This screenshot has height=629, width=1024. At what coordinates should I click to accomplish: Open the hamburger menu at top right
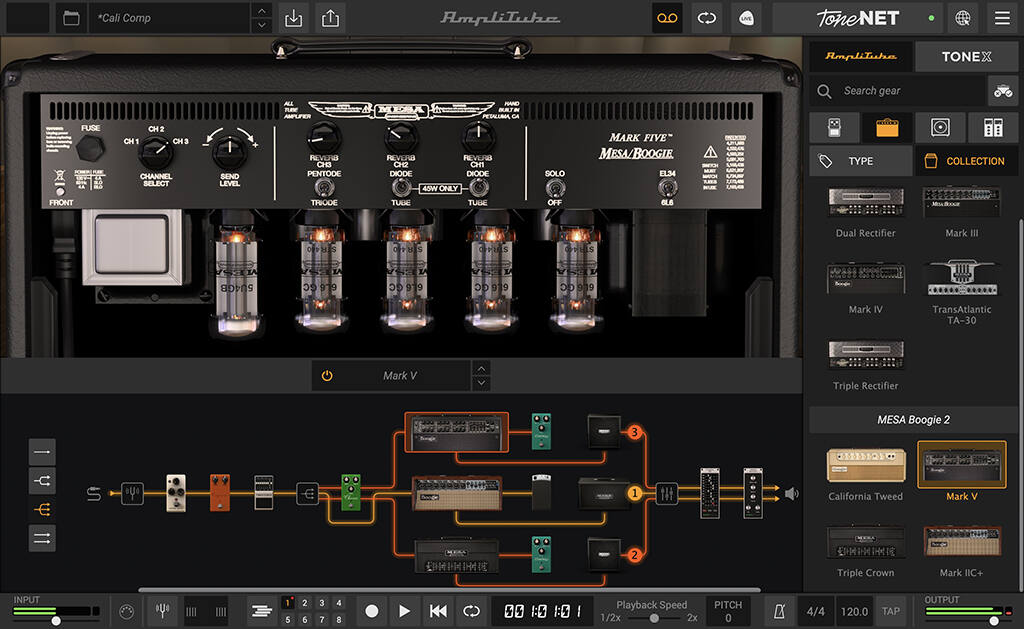[1002, 17]
